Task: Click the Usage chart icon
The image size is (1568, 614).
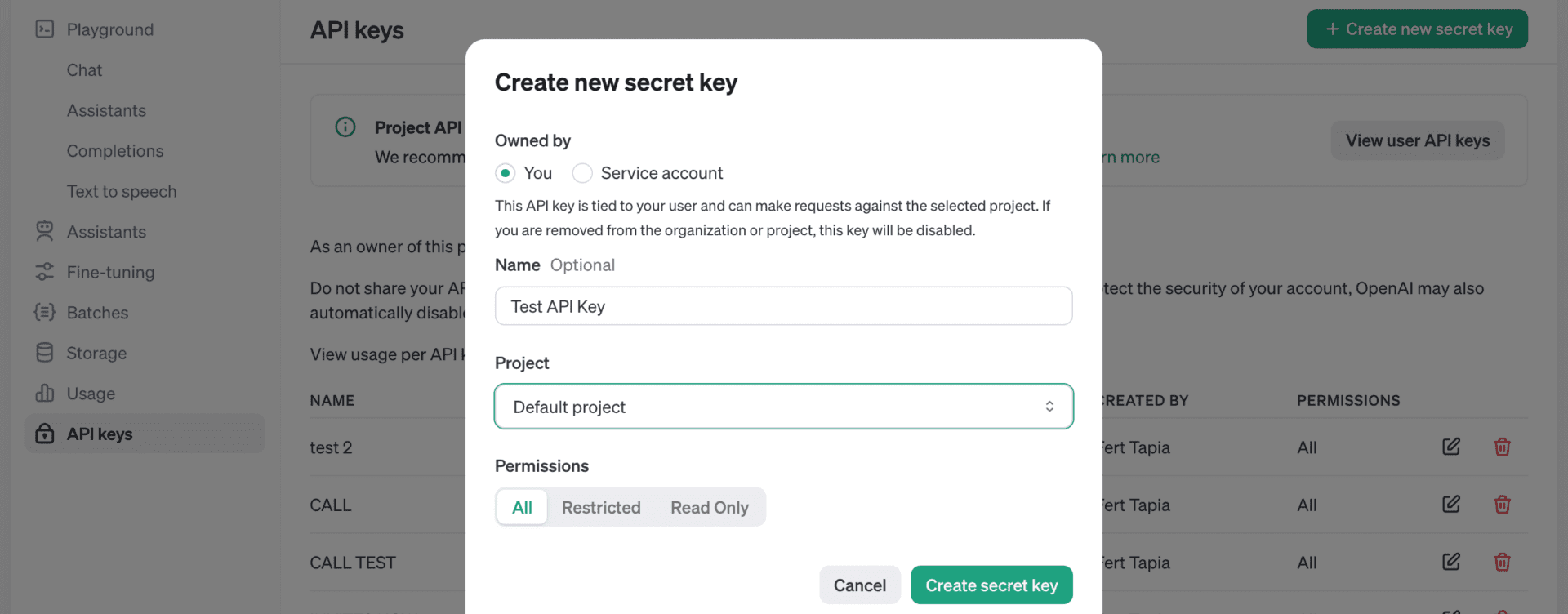Action: [45, 394]
